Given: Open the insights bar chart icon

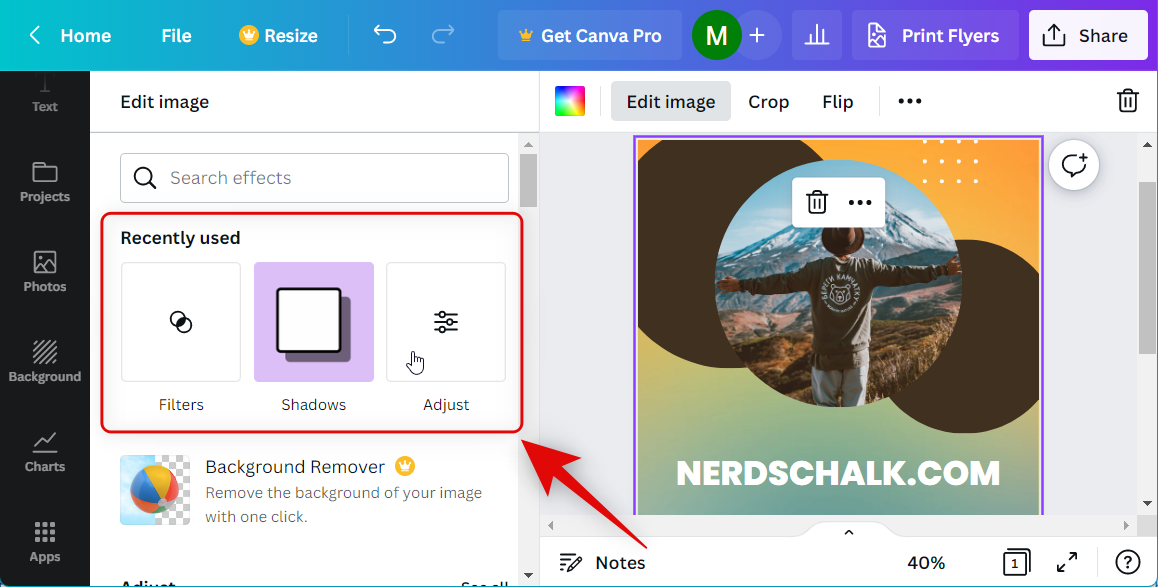Looking at the screenshot, I should [817, 35].
